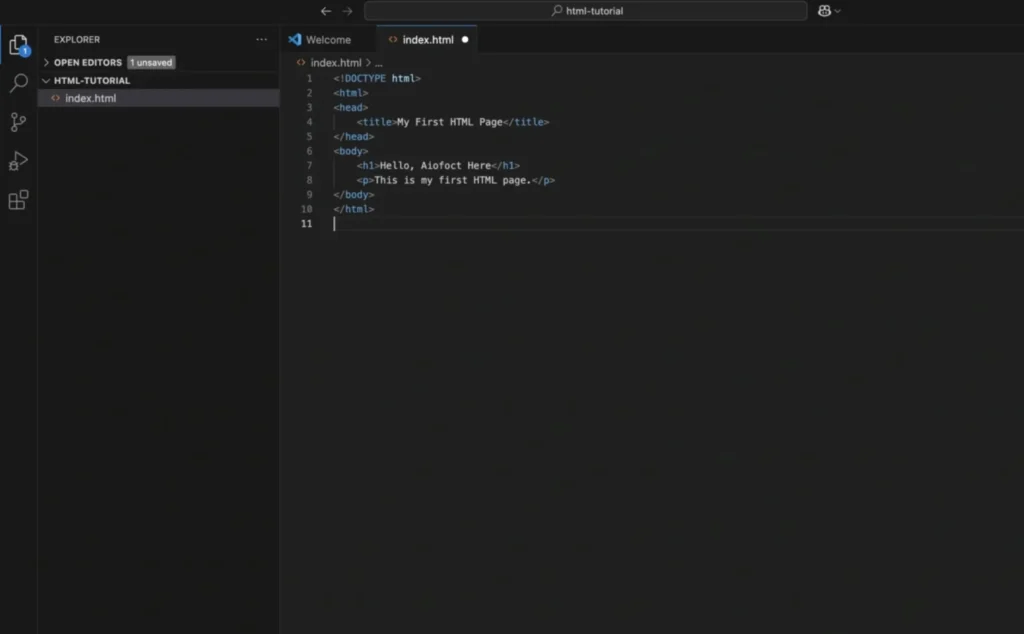Click the file icon in the breadcrumb
Image resolution: width=1024 pixels, height=634 pixels.
[301, 63]
